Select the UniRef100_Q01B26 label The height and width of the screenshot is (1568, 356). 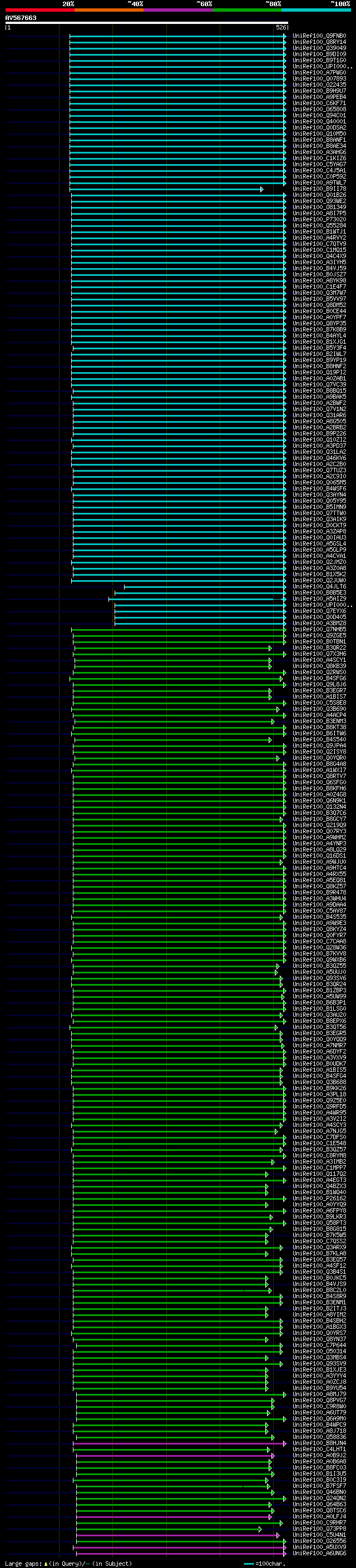319,195
